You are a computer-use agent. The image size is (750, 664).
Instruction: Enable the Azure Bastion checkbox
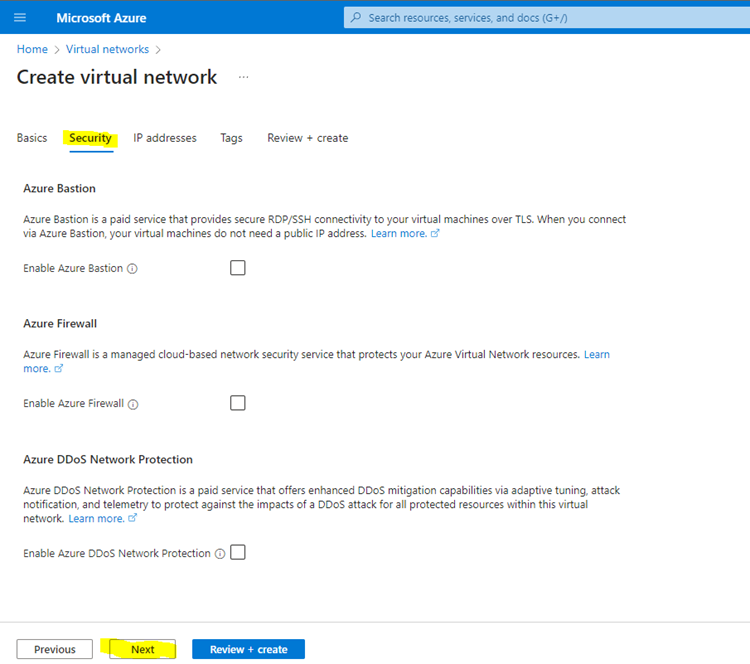click(x=238, y=268)
